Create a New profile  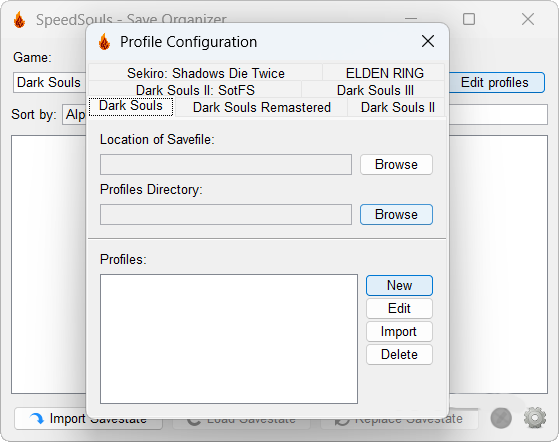(x=399, y=285)
